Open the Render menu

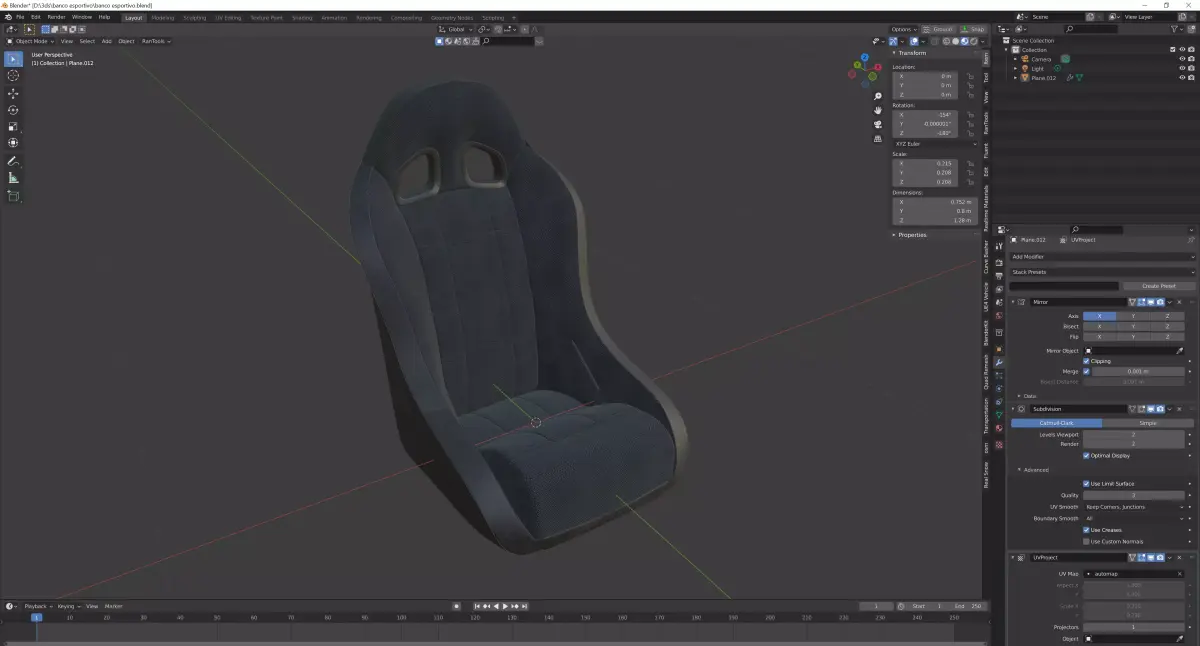coord(57,17)
